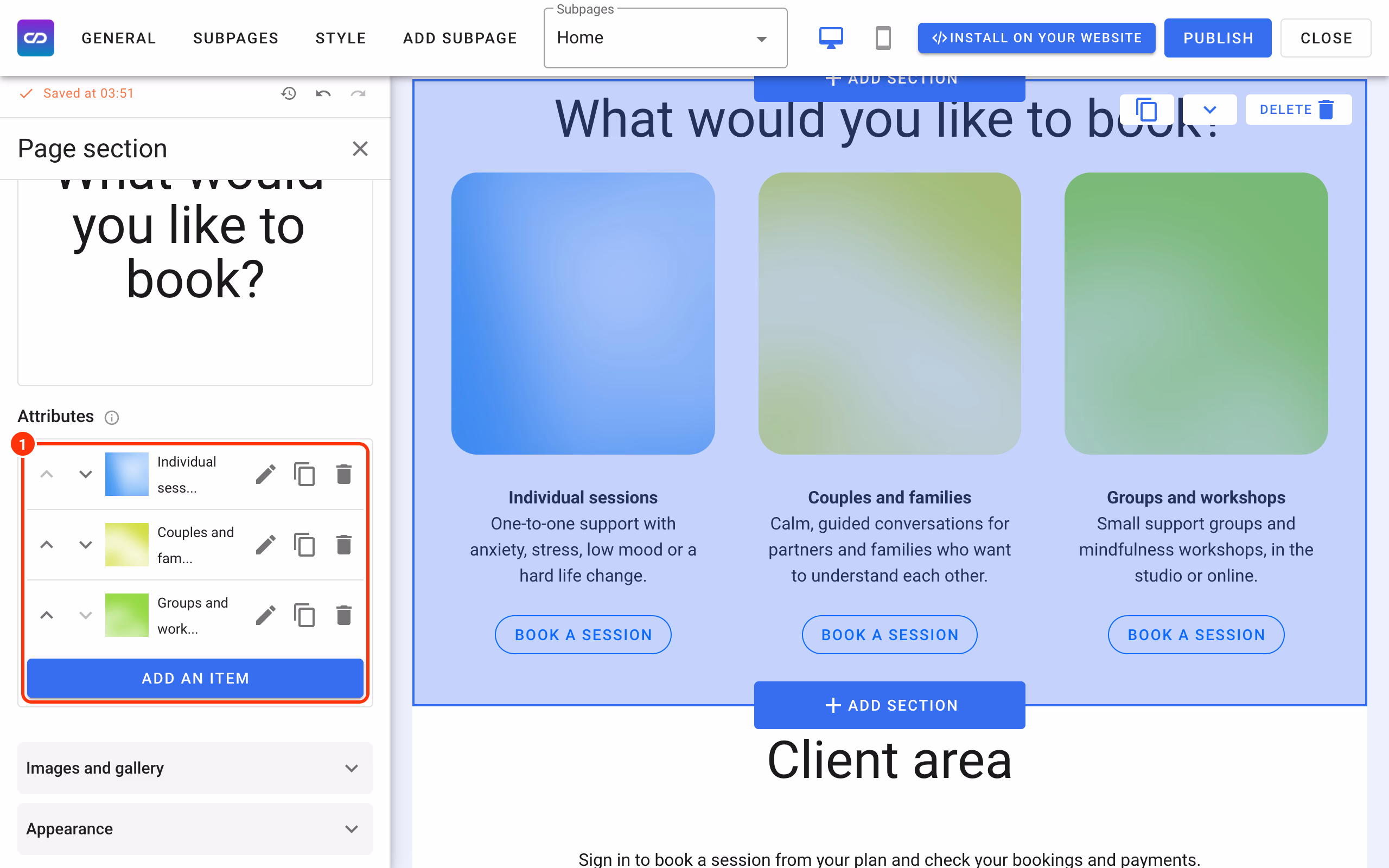Delete the Groups and workshops item
The image size is (1389, 868).
(x=344, y=615)
